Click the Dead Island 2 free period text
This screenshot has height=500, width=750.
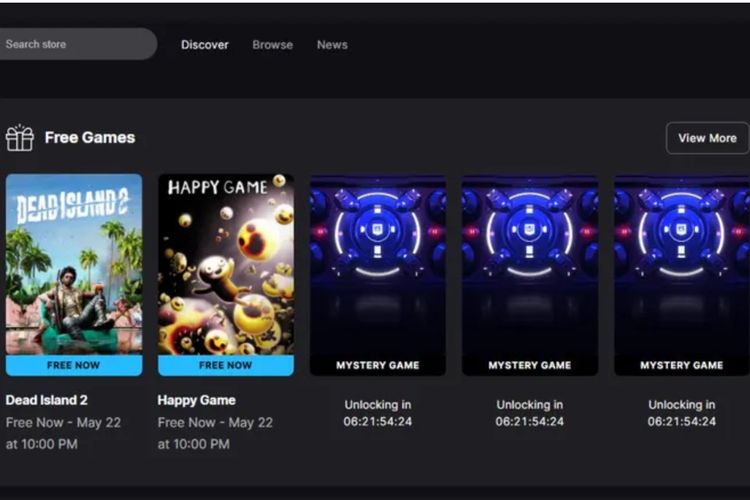click(63, 433)
